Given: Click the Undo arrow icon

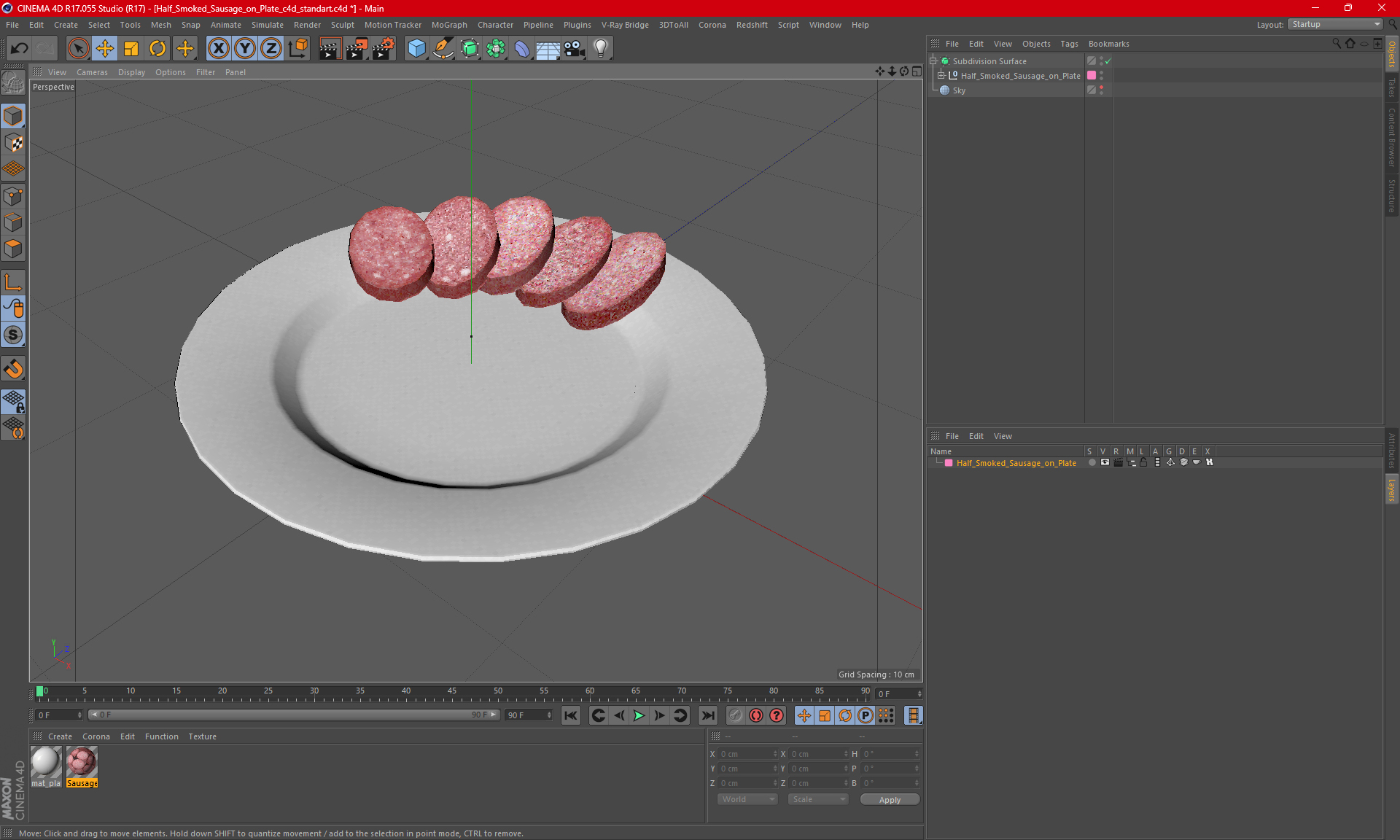Looking at the screenshot, I should [20, 49].
